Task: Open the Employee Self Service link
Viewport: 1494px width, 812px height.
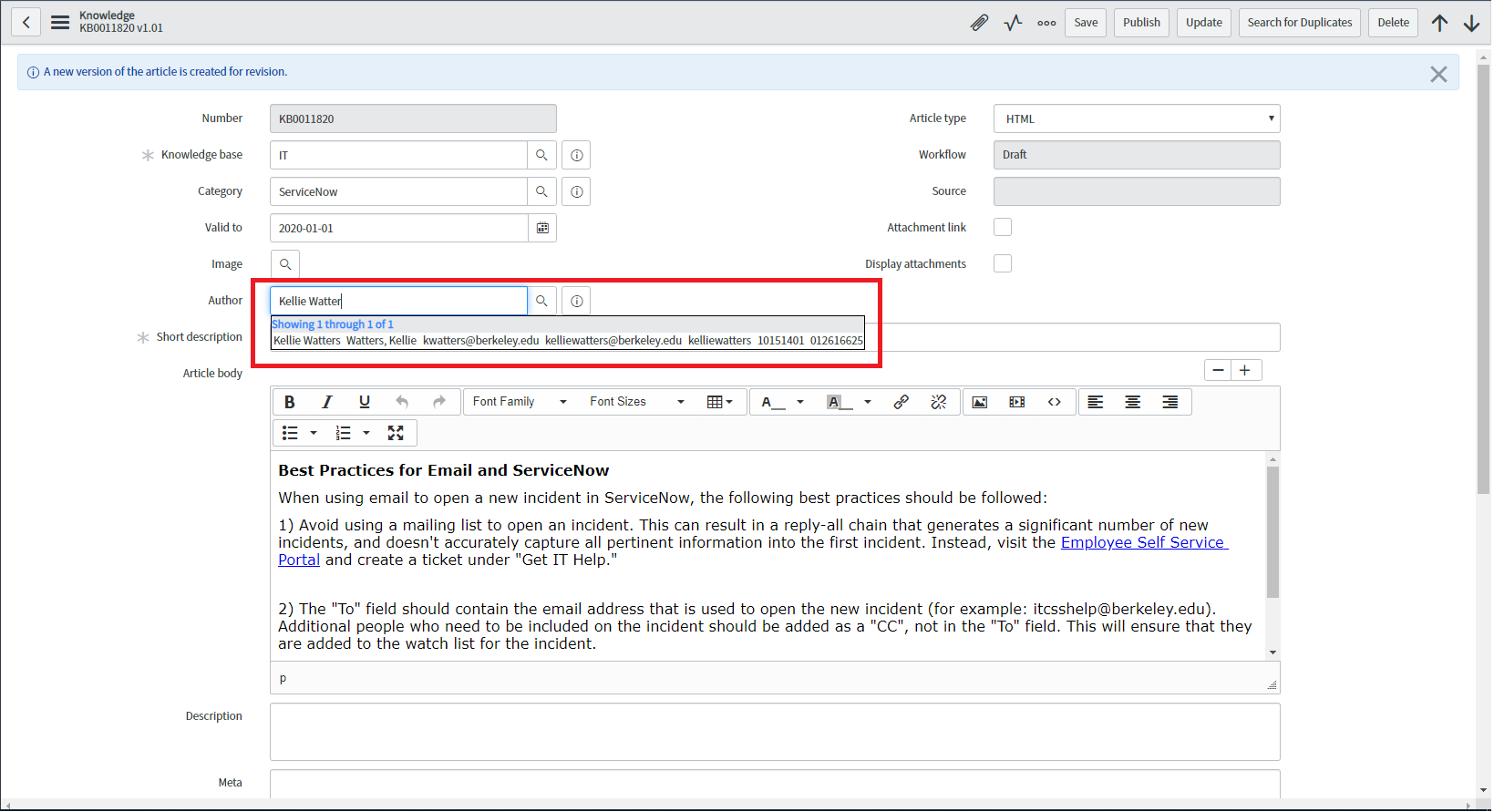Action: 1142,542
